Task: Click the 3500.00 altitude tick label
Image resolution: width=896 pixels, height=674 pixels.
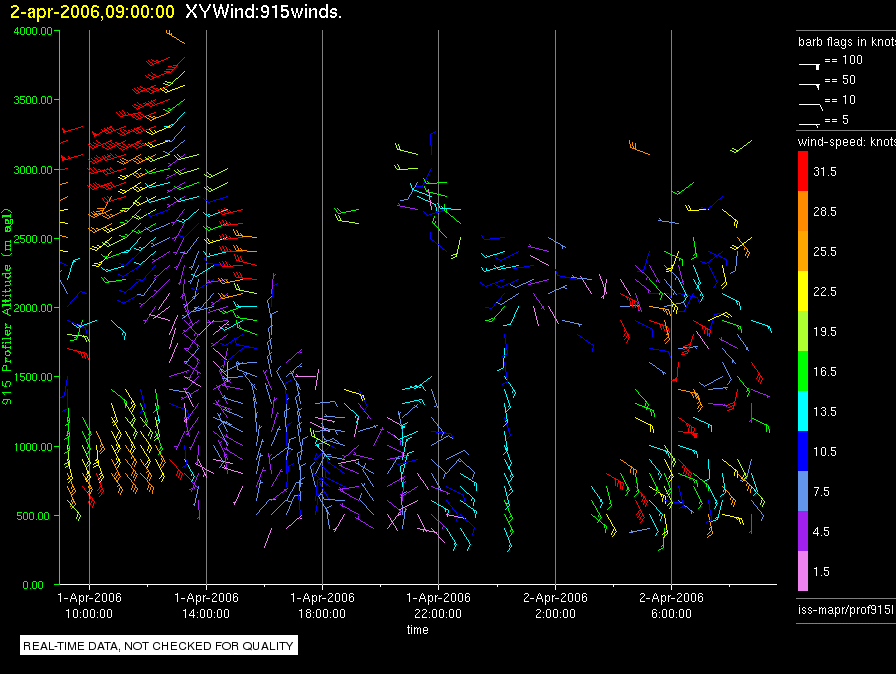Action: 33,101
